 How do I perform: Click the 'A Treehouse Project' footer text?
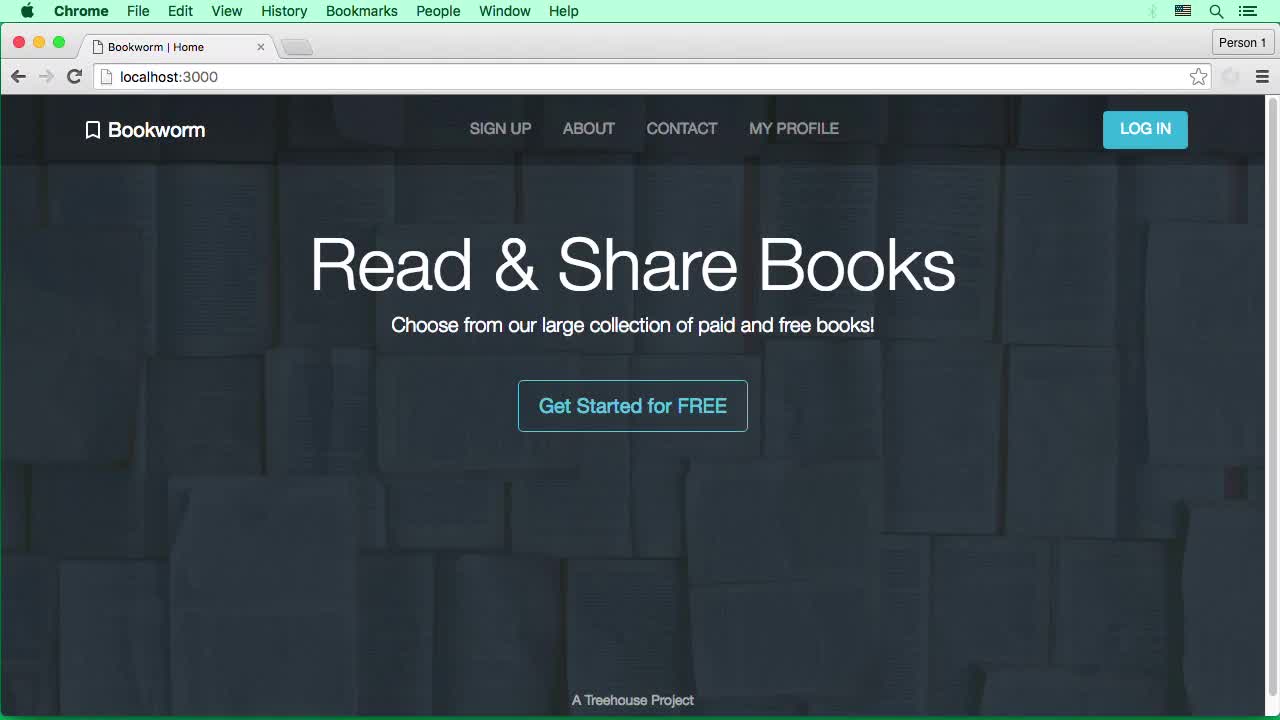tap(633, 700)
